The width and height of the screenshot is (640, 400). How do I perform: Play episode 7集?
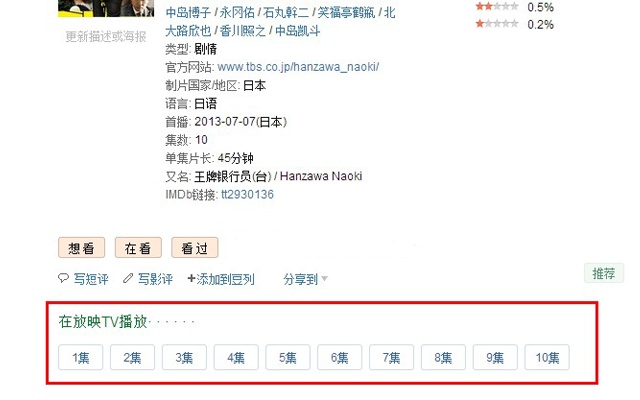click(391, 358)
